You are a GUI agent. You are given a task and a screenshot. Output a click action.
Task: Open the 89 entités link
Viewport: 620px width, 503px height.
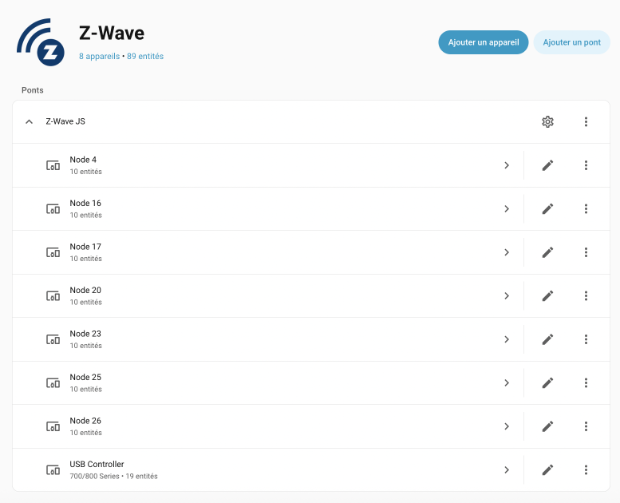pyautogui.click(x=145, y=56)
